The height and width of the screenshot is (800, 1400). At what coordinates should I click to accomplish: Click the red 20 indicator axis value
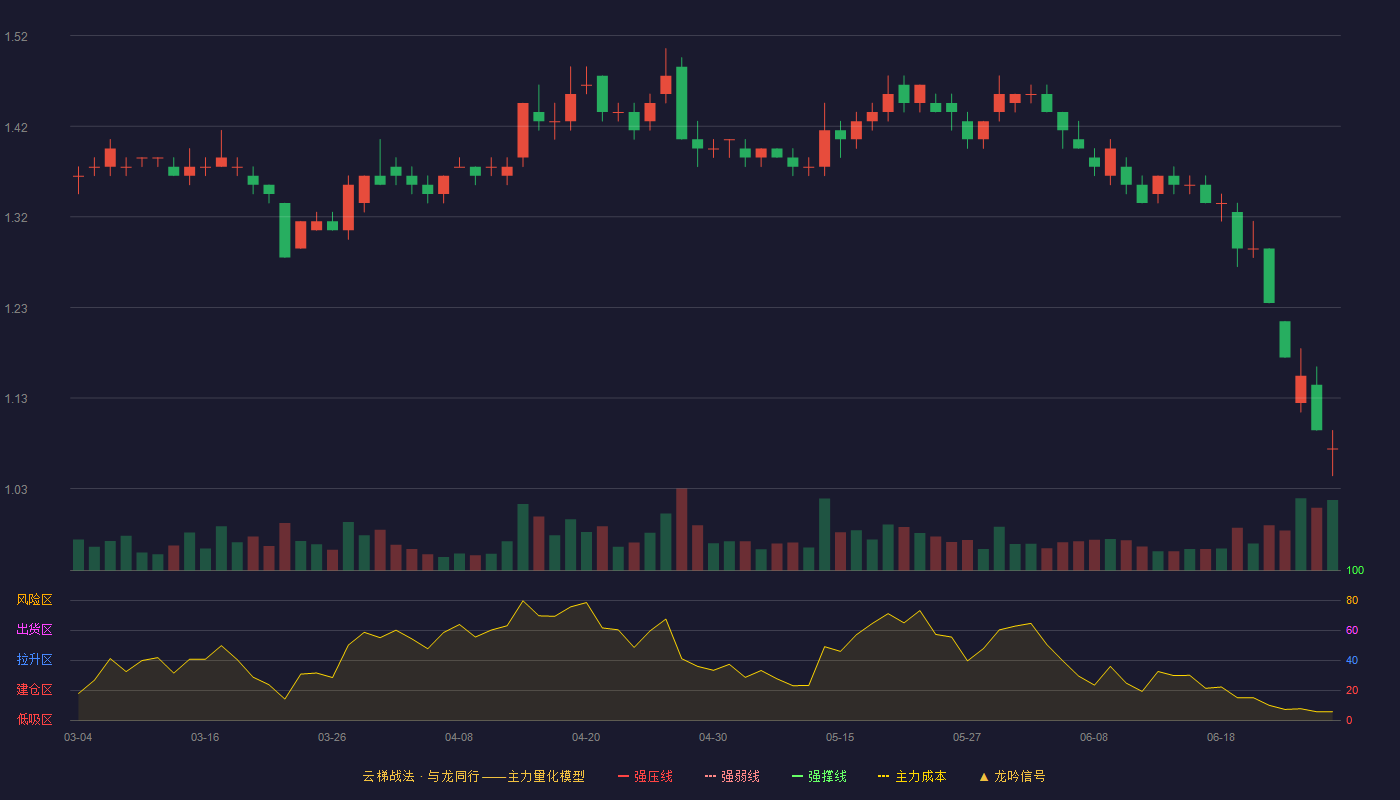tap(1352, 691)
